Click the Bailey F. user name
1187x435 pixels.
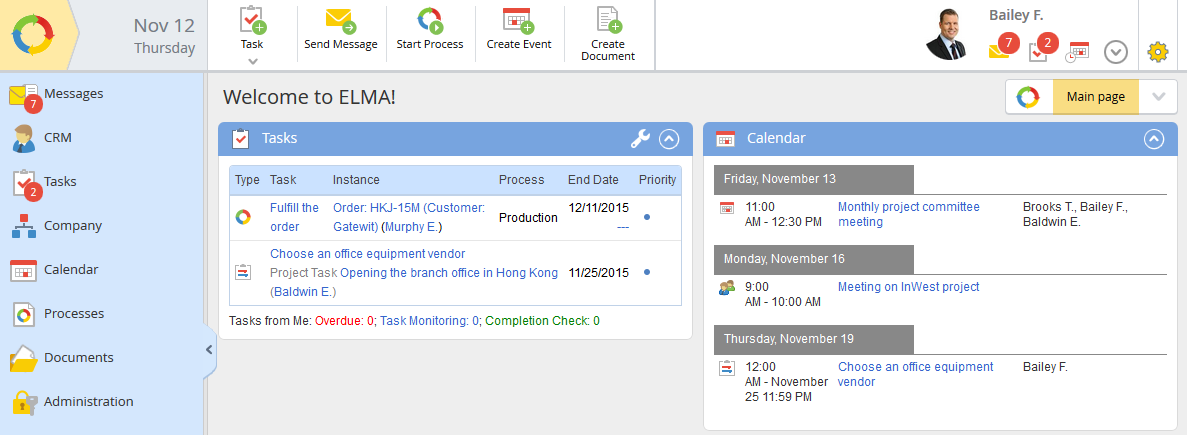pyautogui.click(x=1017, y=15)
